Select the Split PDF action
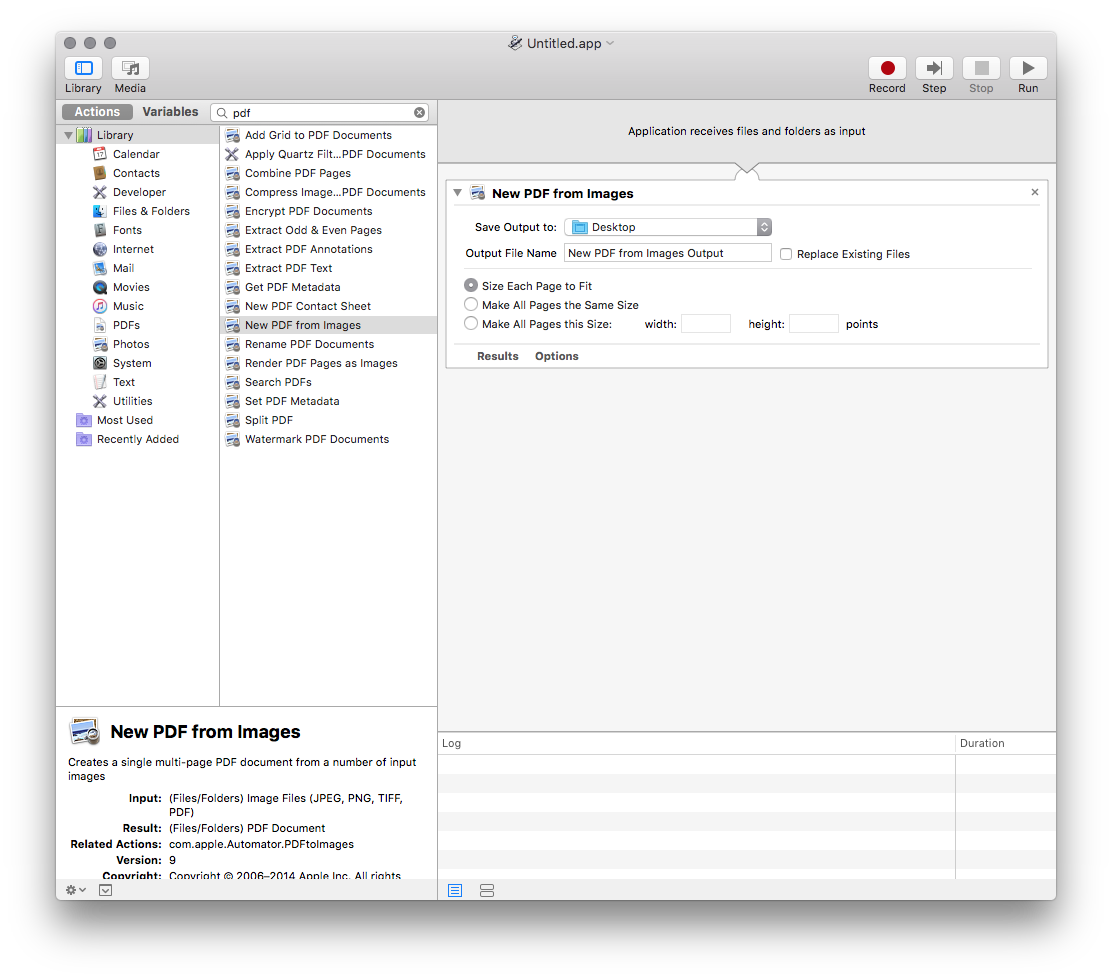This screenshot has height=980, width=1112. (x=328, y=421)
